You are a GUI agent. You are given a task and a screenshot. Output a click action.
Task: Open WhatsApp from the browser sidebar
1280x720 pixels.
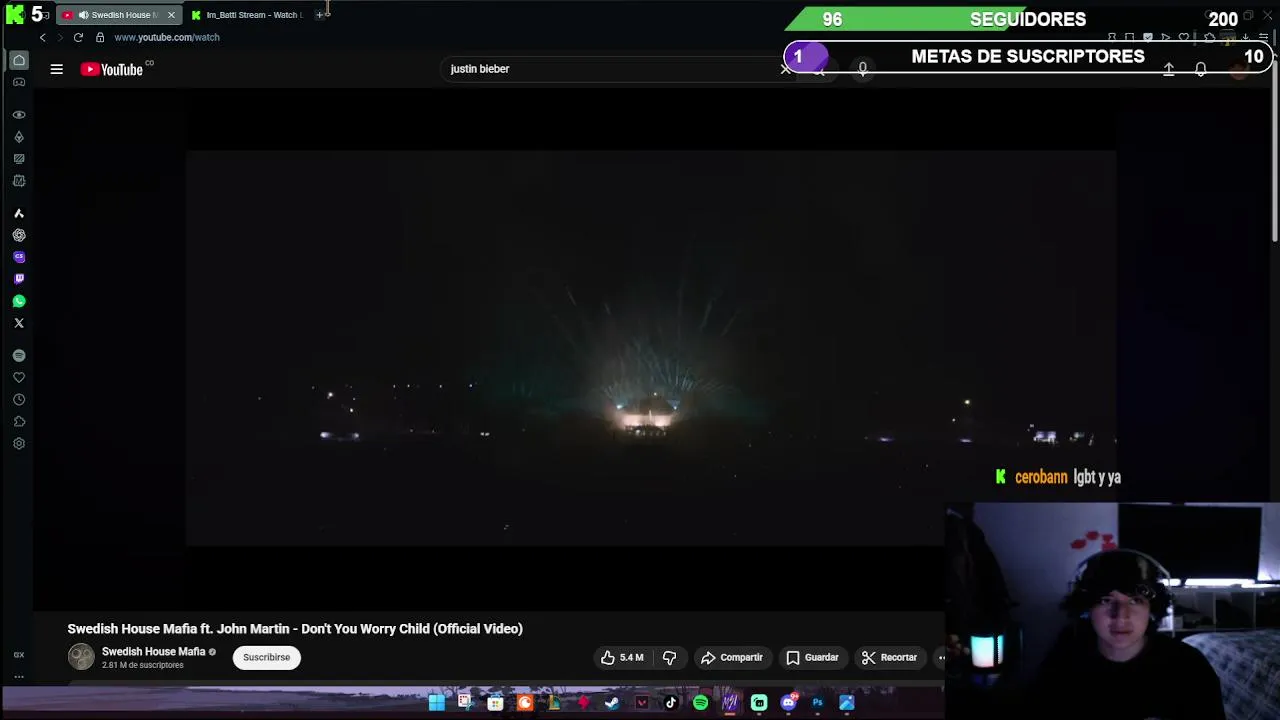click(x=19, y=301)
